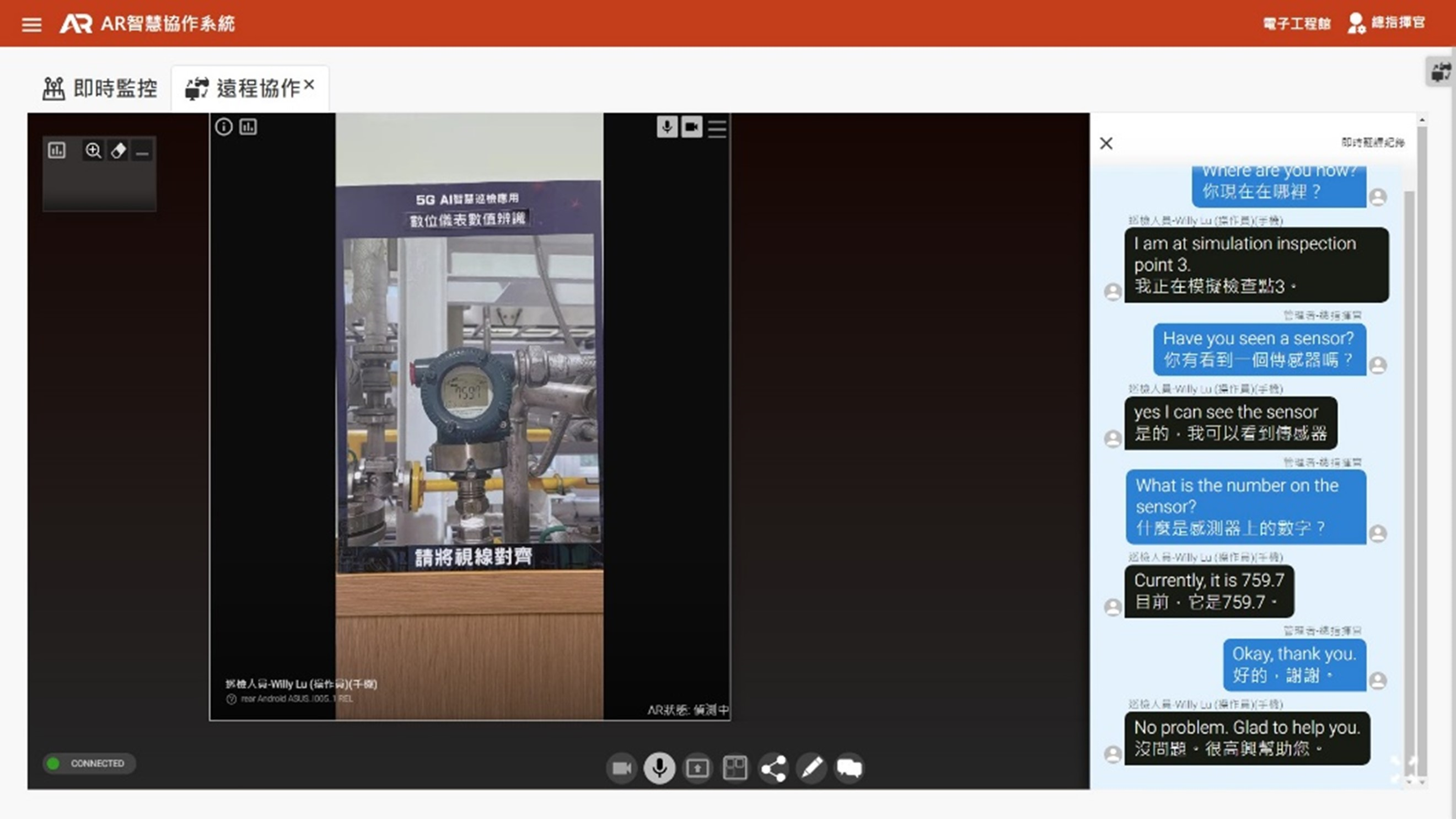Select the zoom-in magnifier tool
1456x819 pixels.
(93, 151)
